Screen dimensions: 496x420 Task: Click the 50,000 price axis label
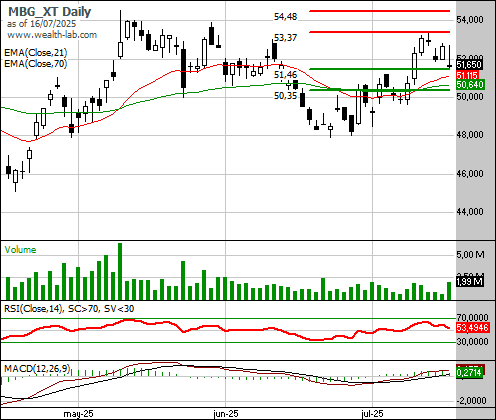(x=470, y=97)
